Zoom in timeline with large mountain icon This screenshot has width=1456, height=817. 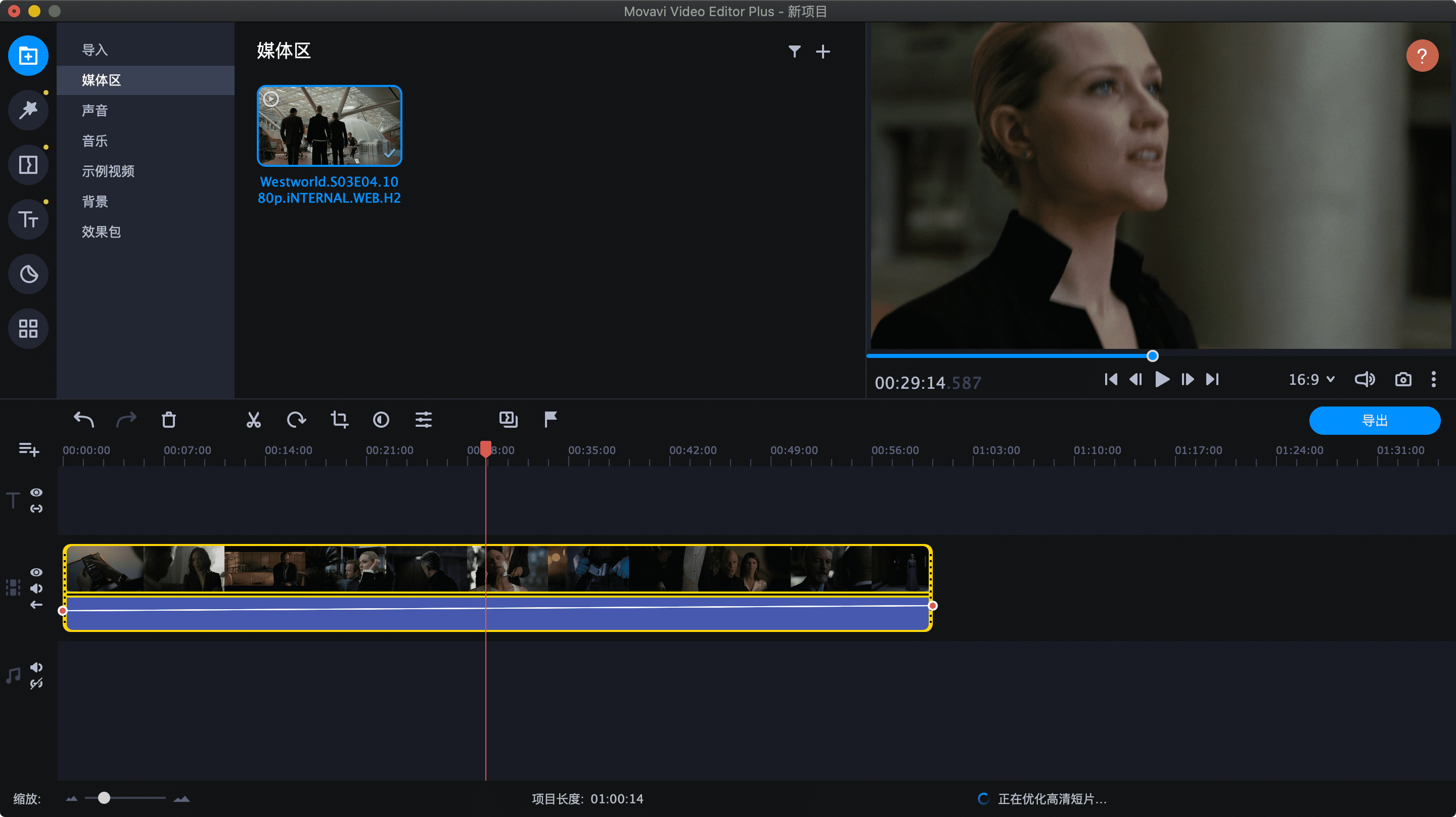[181, 798]
